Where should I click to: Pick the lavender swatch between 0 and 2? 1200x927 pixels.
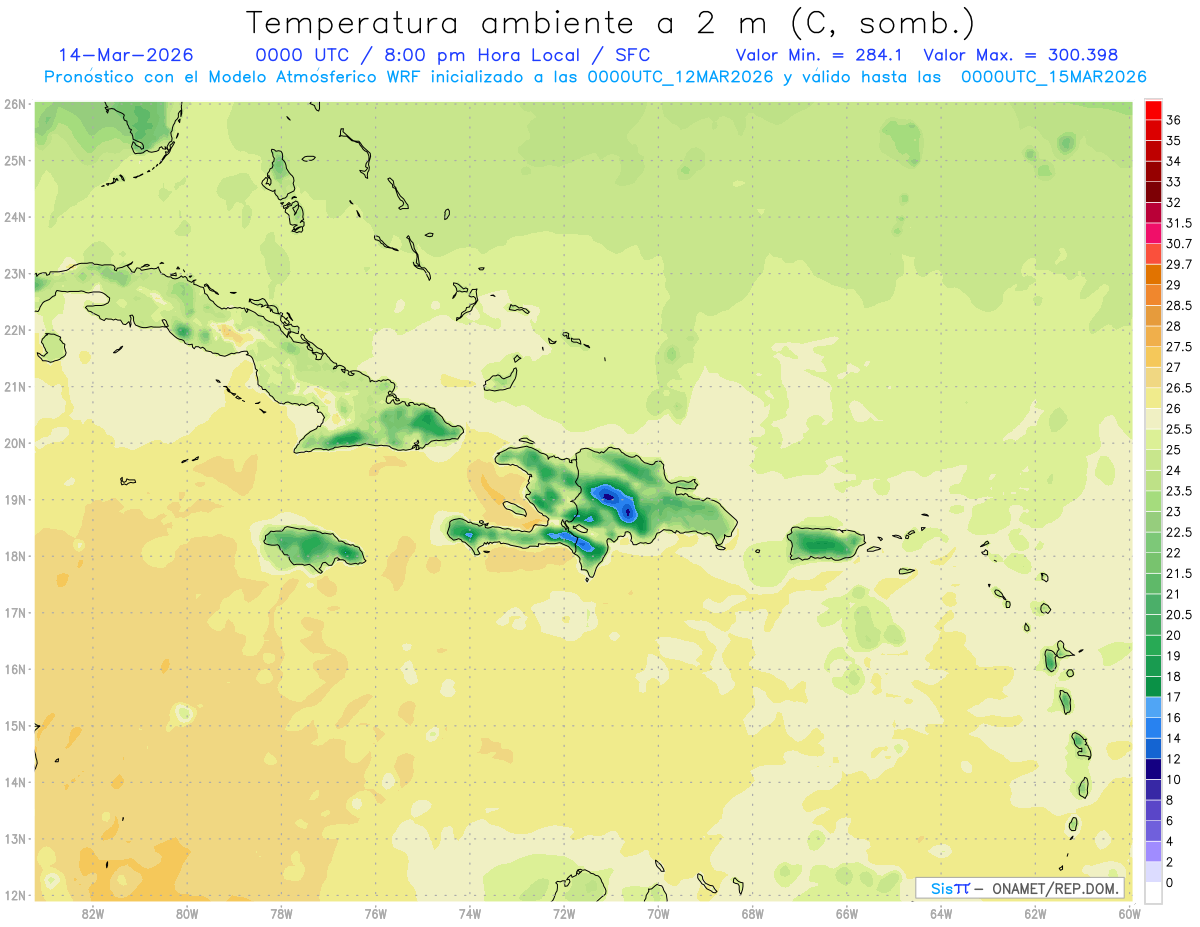pyautogui.click(x=1153, y=872)
